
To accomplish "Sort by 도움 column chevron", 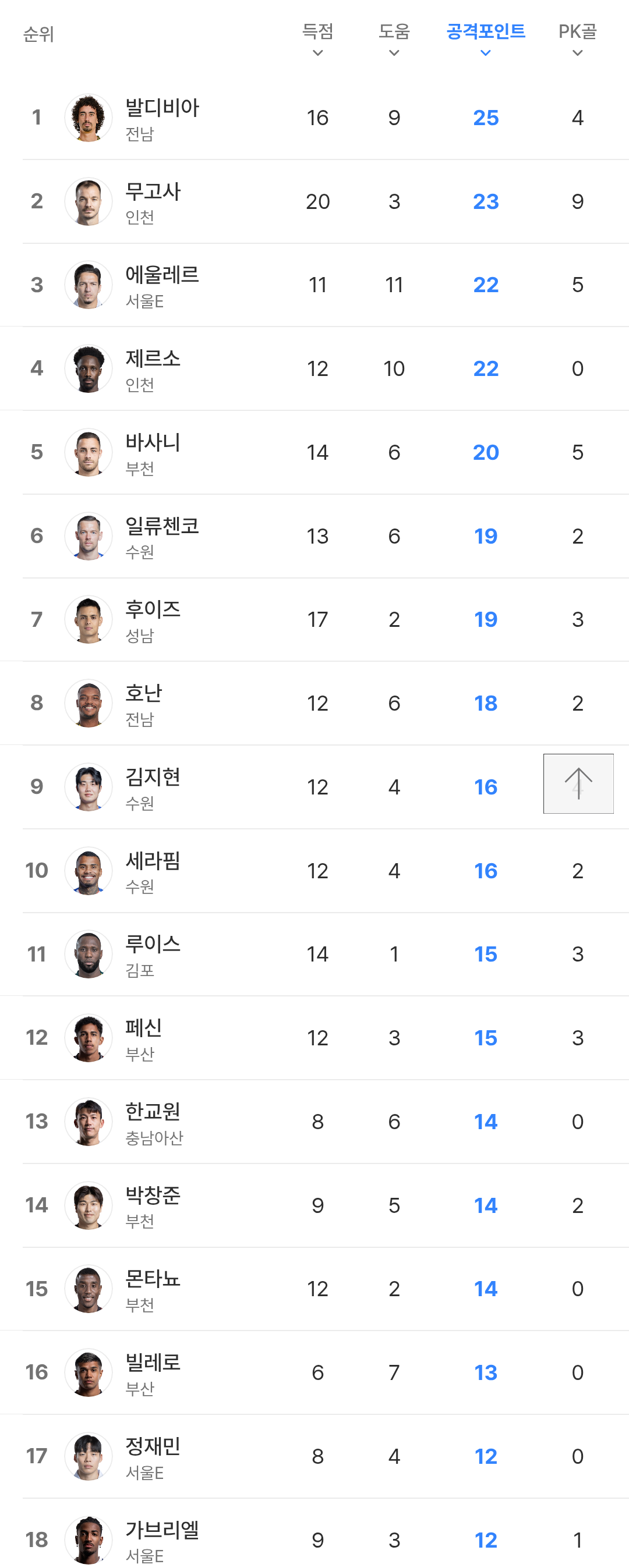I will click(394, 54).
